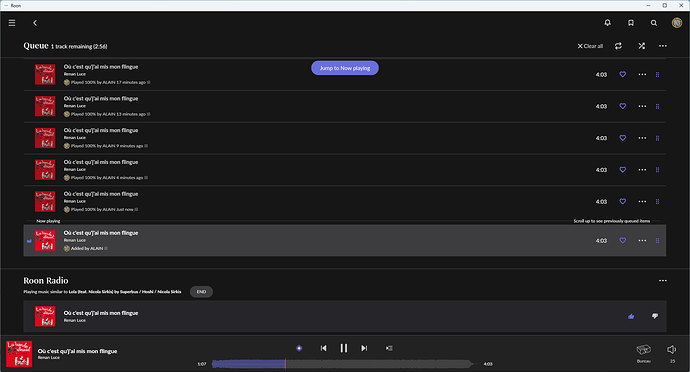Favorite the track played 9 minutes ago
The height and width of the screenshot is (372, 690).
(623, 138)
